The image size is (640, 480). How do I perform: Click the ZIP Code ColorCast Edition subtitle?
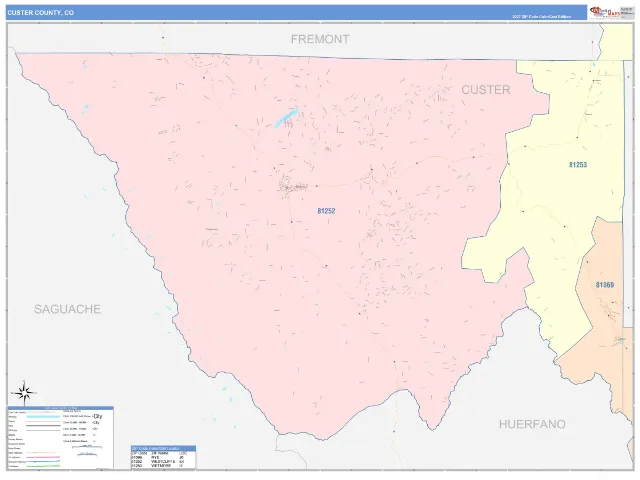pyautogui.click(x=542, y=17)
